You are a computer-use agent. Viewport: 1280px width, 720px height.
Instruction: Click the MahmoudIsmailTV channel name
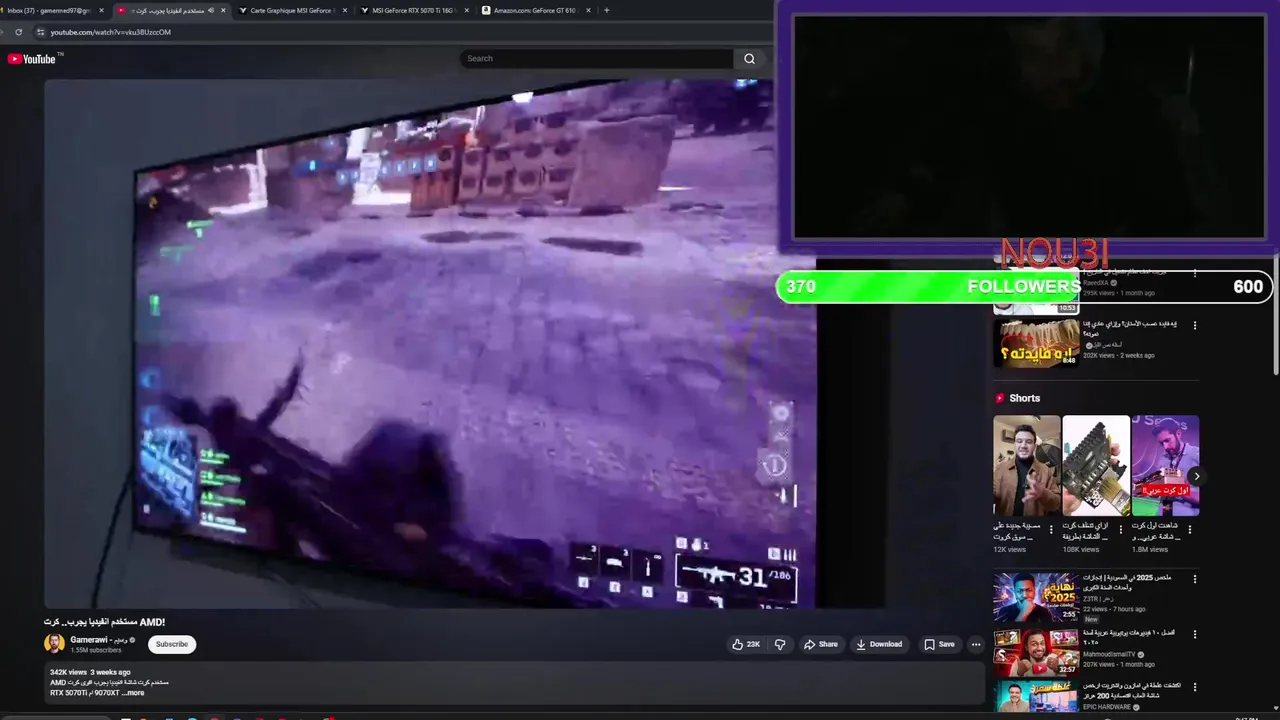coord(1110,654)
